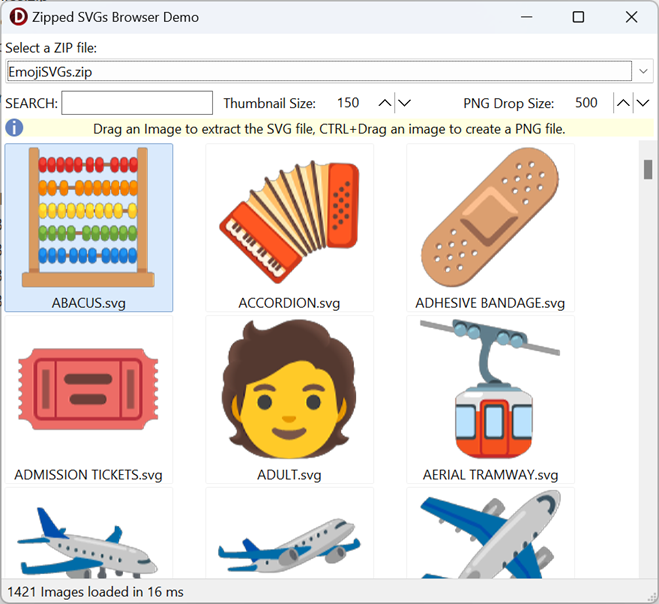Select the airplane thumbnail under AERIAL TRAMWAY
Image resolution: width=659 pixels, height=604 pixels.
point(490,534)
